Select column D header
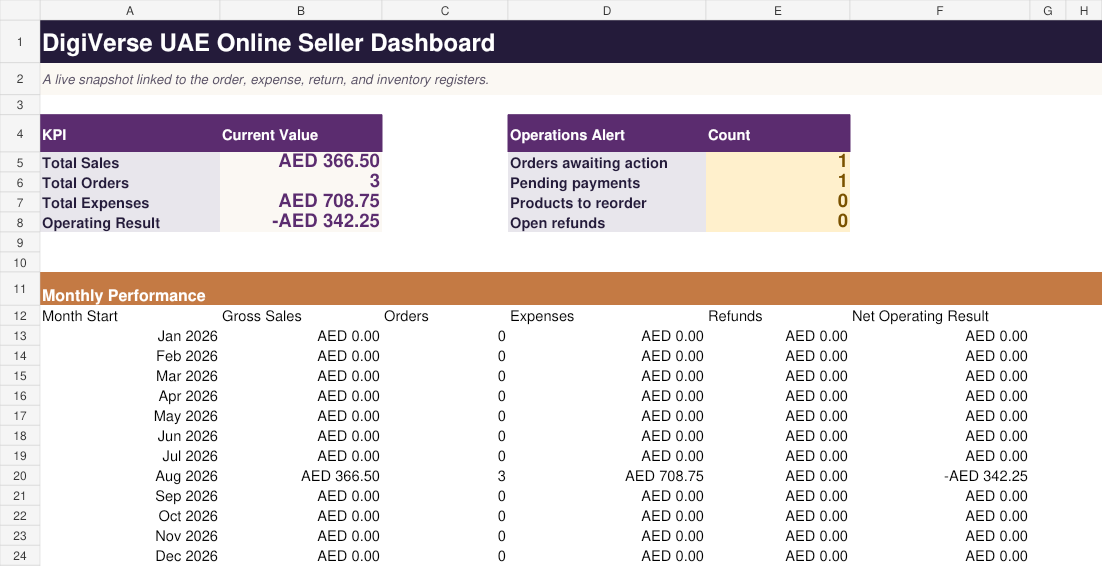 [607, 10]
